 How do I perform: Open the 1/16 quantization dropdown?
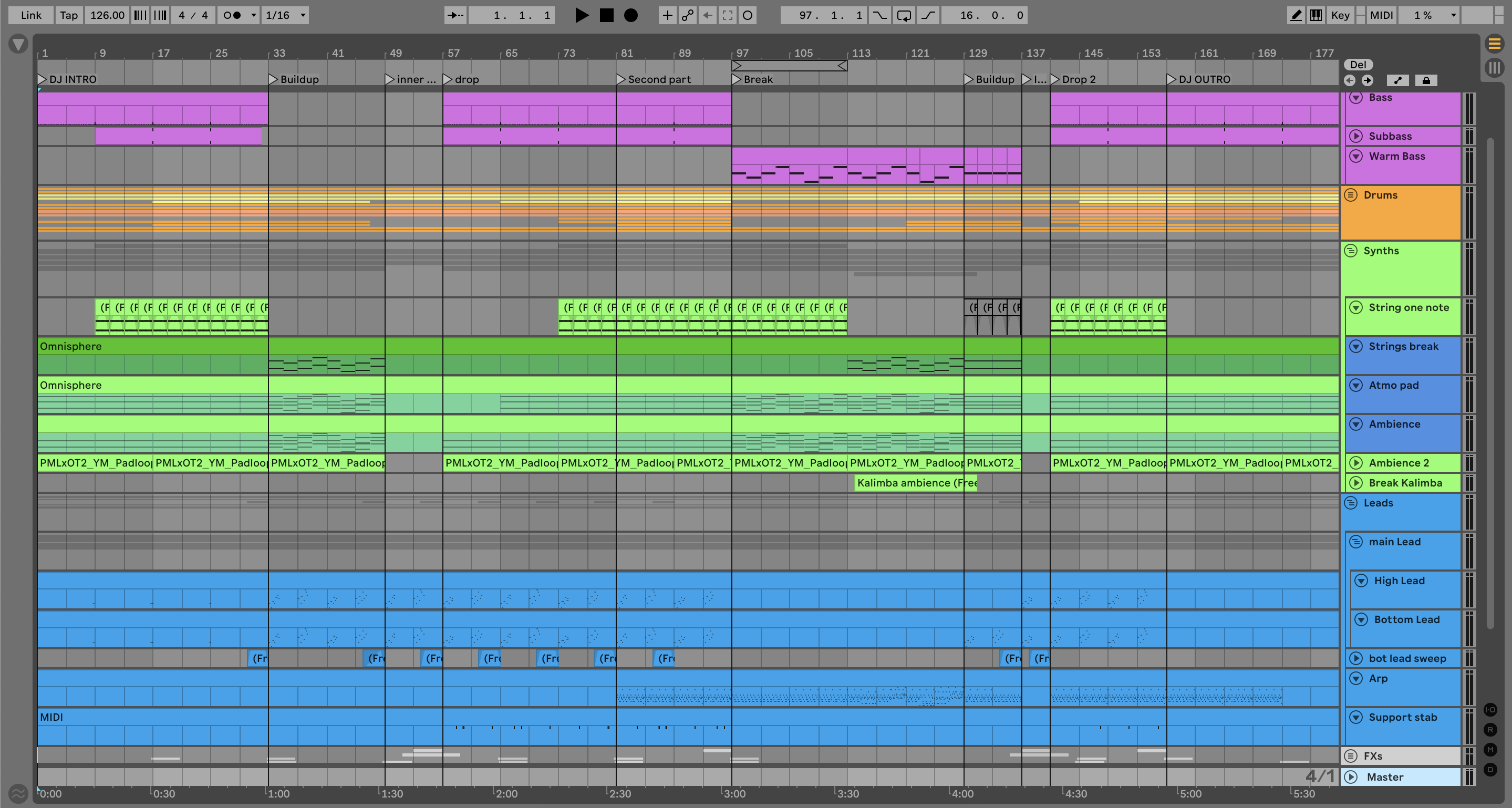click(286, 15)
